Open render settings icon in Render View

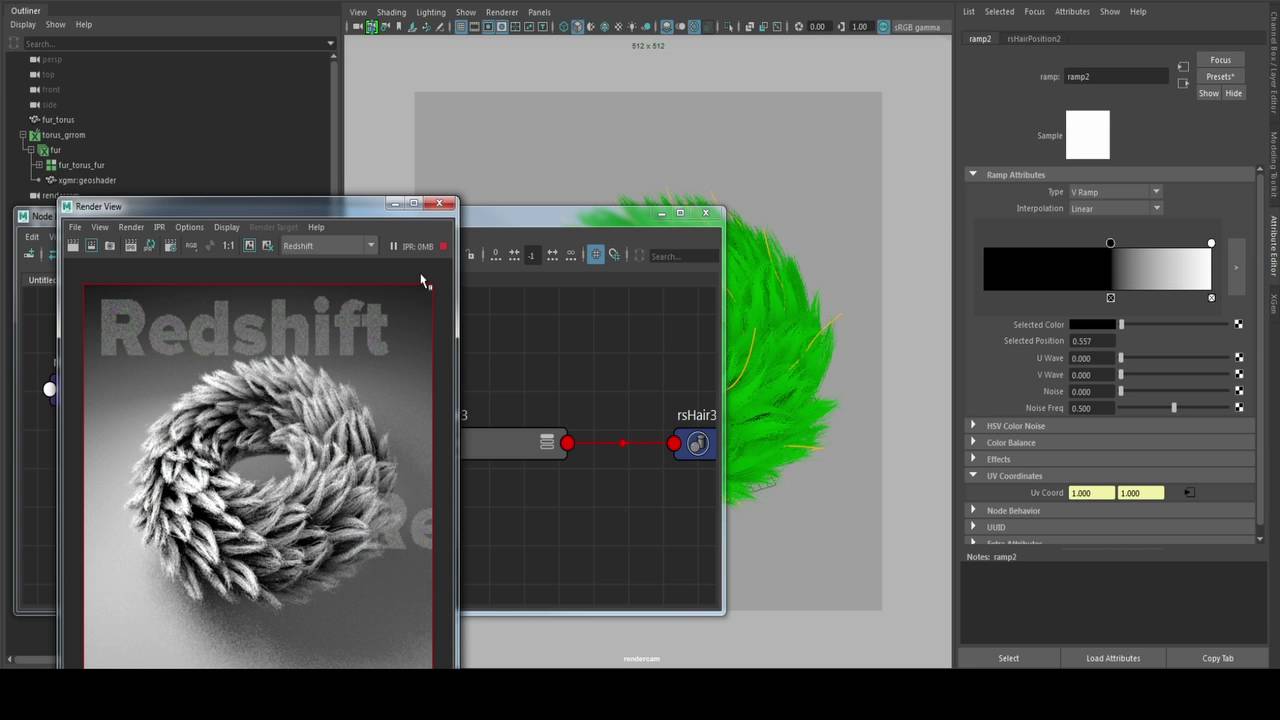[170, 246]
